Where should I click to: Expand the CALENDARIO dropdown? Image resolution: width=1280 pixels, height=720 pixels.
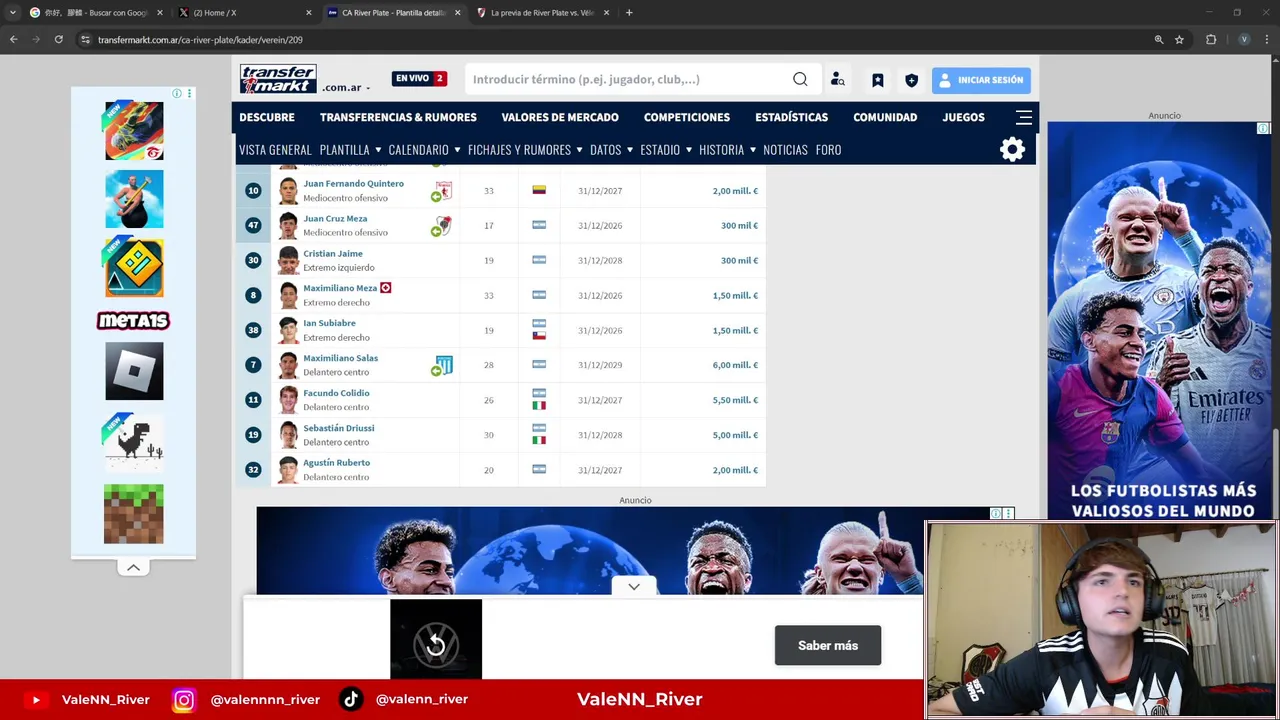[424, 150]
